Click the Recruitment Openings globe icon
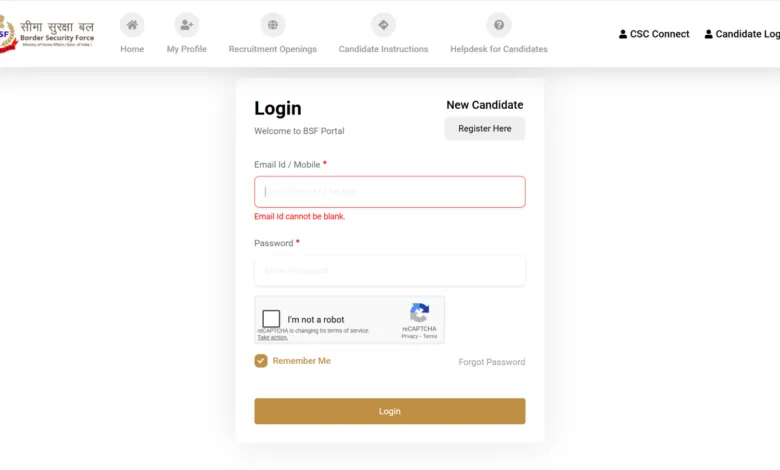The height and width of the screenshot is (470, 780). point(272,25)
